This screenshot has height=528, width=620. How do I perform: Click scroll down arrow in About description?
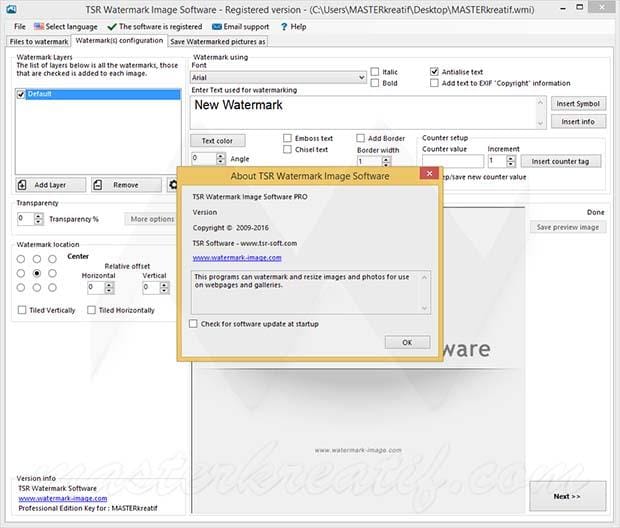click(x=424, y=308)
